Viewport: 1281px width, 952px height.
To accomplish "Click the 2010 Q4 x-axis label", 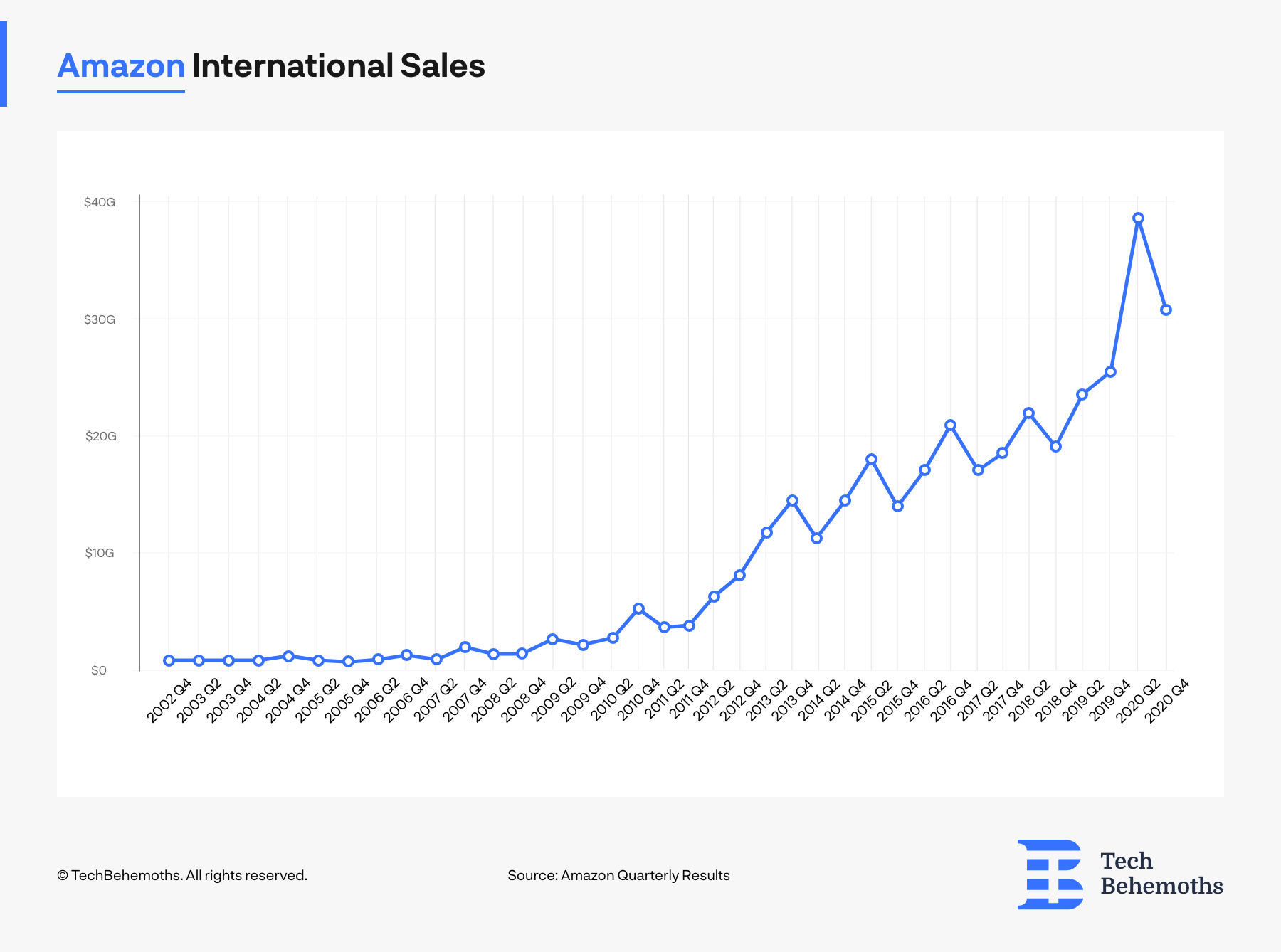I will tap(638, 700).
